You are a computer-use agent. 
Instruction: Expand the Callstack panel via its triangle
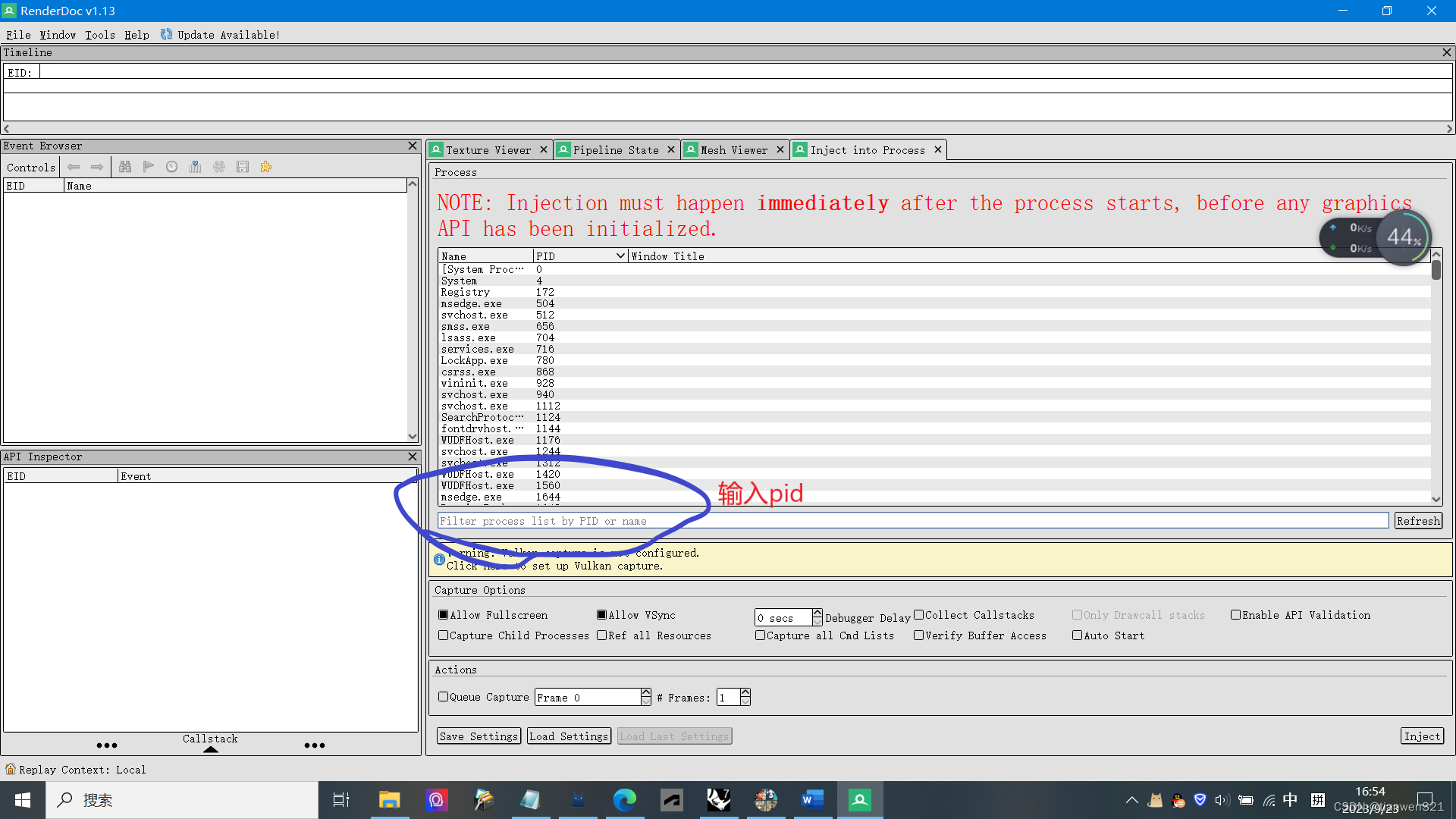click(x=210, y=749)
